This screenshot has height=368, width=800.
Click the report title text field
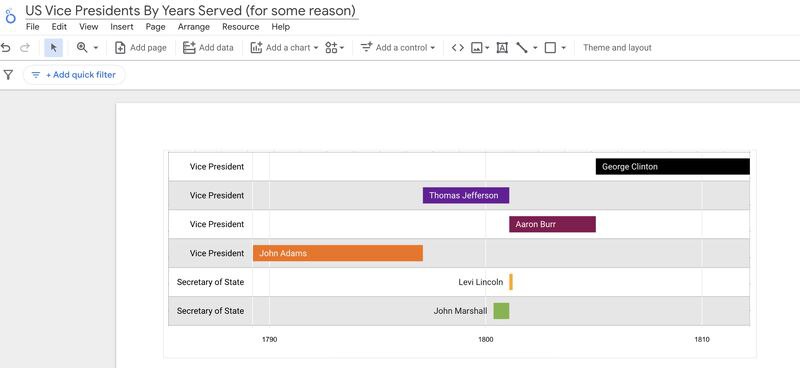pyautogui.click(x=191, y=11)
